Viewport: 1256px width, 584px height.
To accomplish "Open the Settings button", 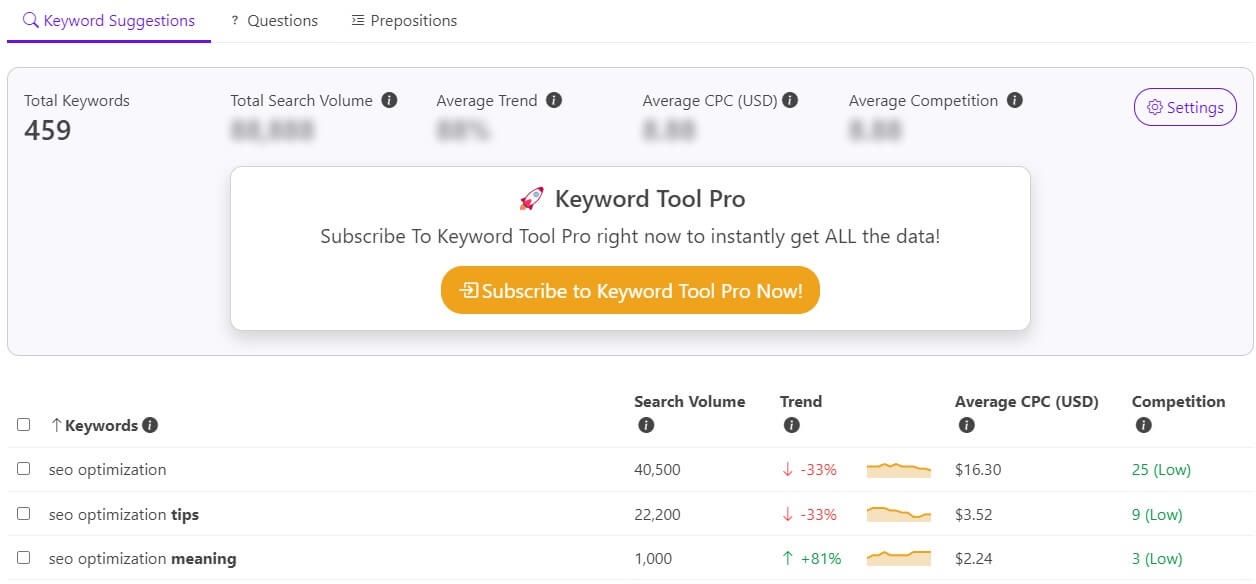I will (x=1185, y=107).
